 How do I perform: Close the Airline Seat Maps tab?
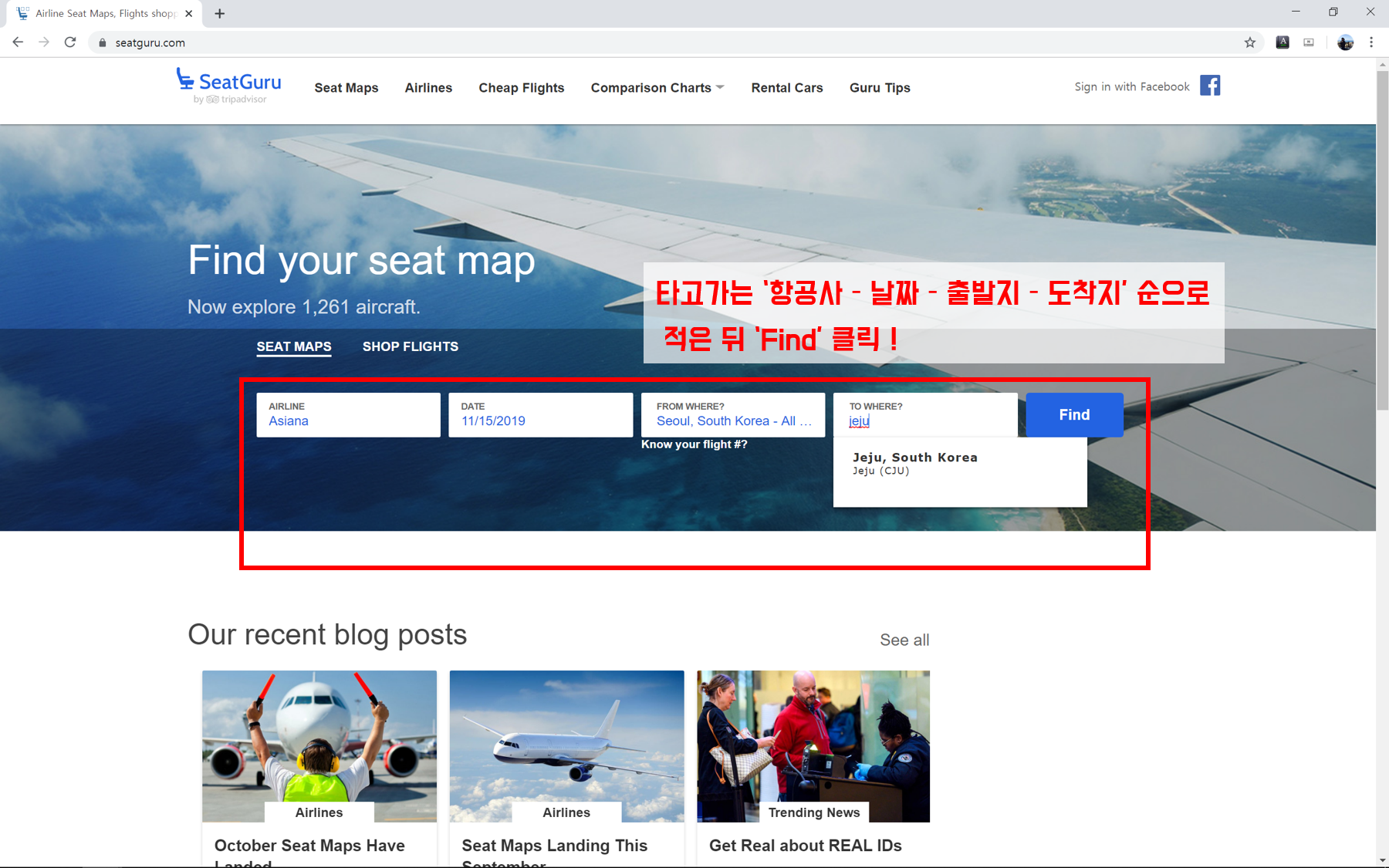[x=189, y=14]
